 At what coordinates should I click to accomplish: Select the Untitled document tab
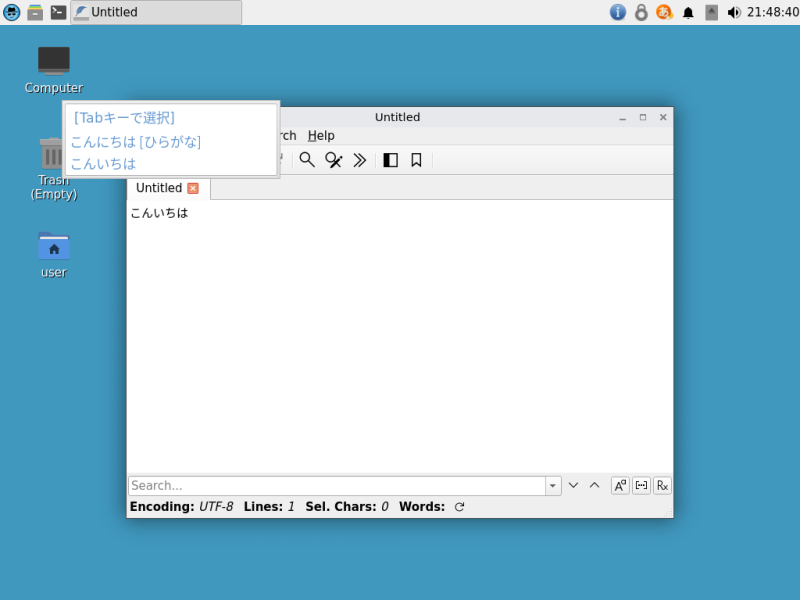coord(160,188)
